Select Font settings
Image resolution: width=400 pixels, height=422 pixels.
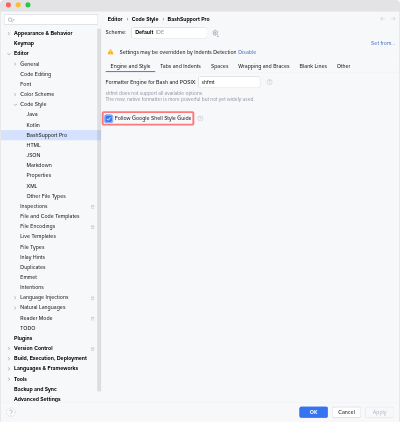pos(25,84)
